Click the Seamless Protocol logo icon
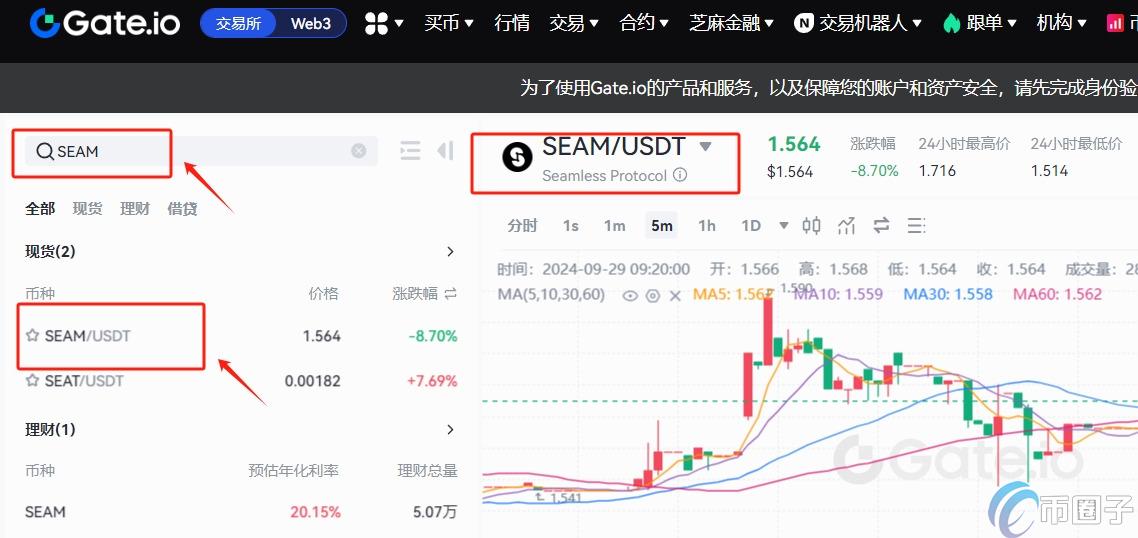Screen dimensions: 1138x538 click(x=517, y=158)
